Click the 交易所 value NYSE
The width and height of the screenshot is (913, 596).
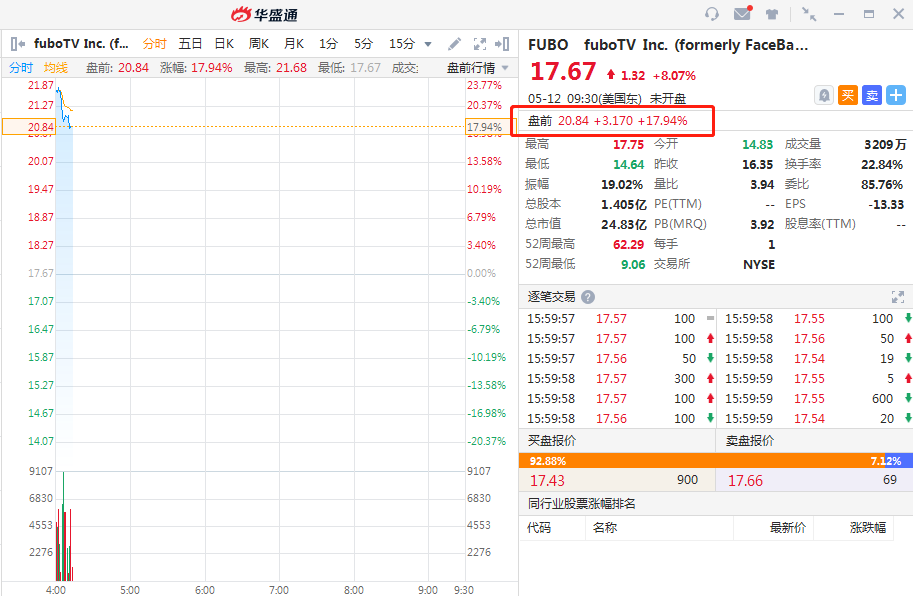tap(759, 265)
